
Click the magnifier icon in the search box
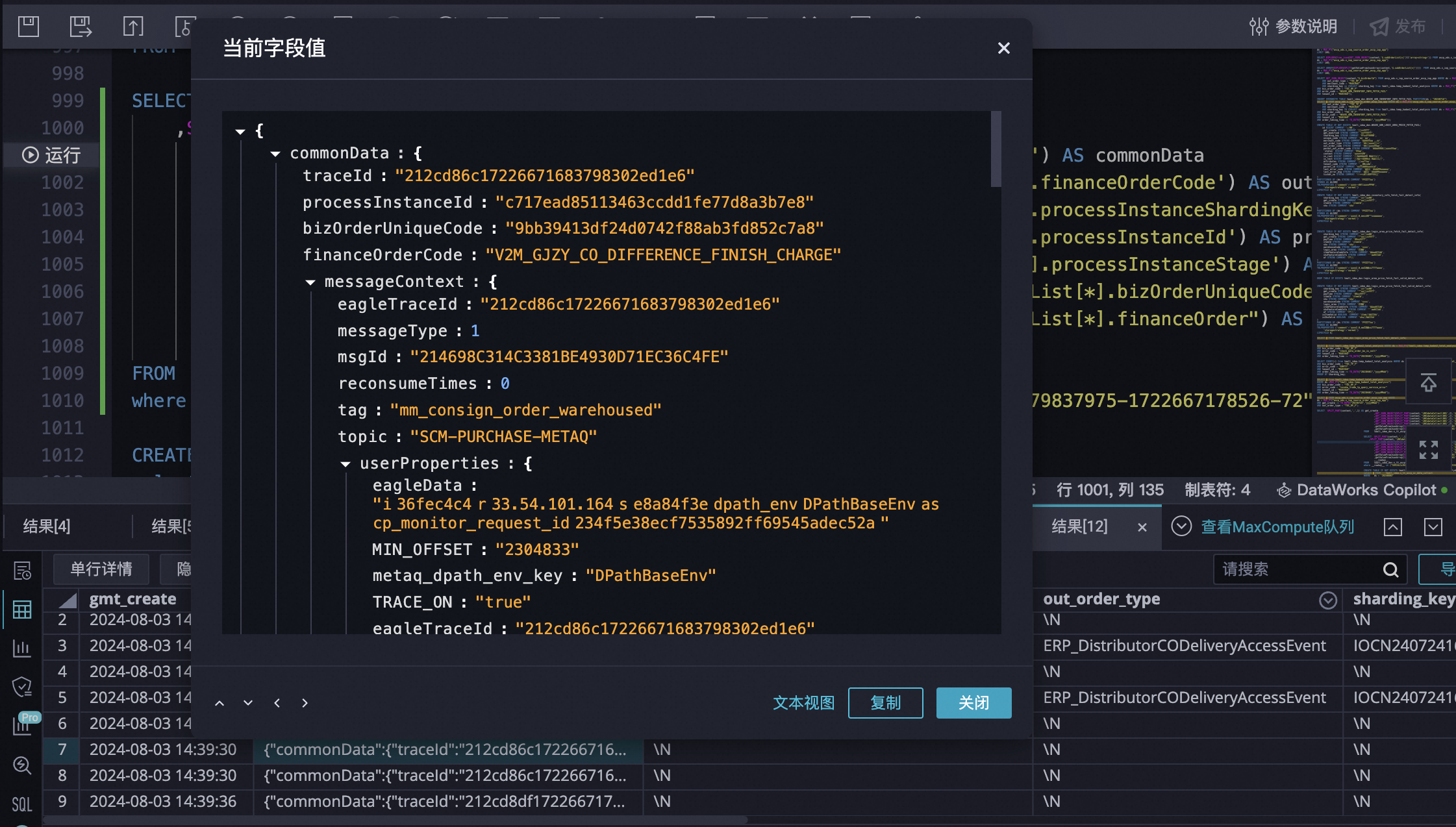(x=1390, y=569)
